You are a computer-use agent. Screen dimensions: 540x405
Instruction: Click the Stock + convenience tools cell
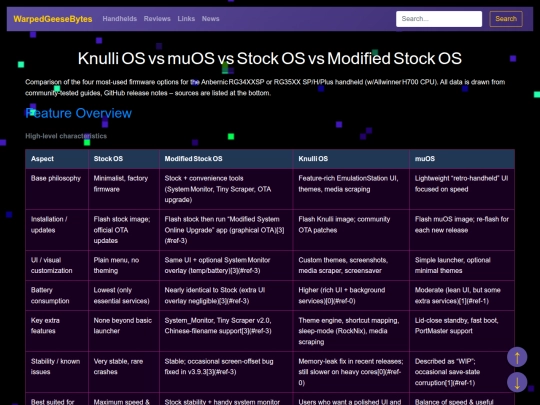pyautogui.click(x=226, y=189)
